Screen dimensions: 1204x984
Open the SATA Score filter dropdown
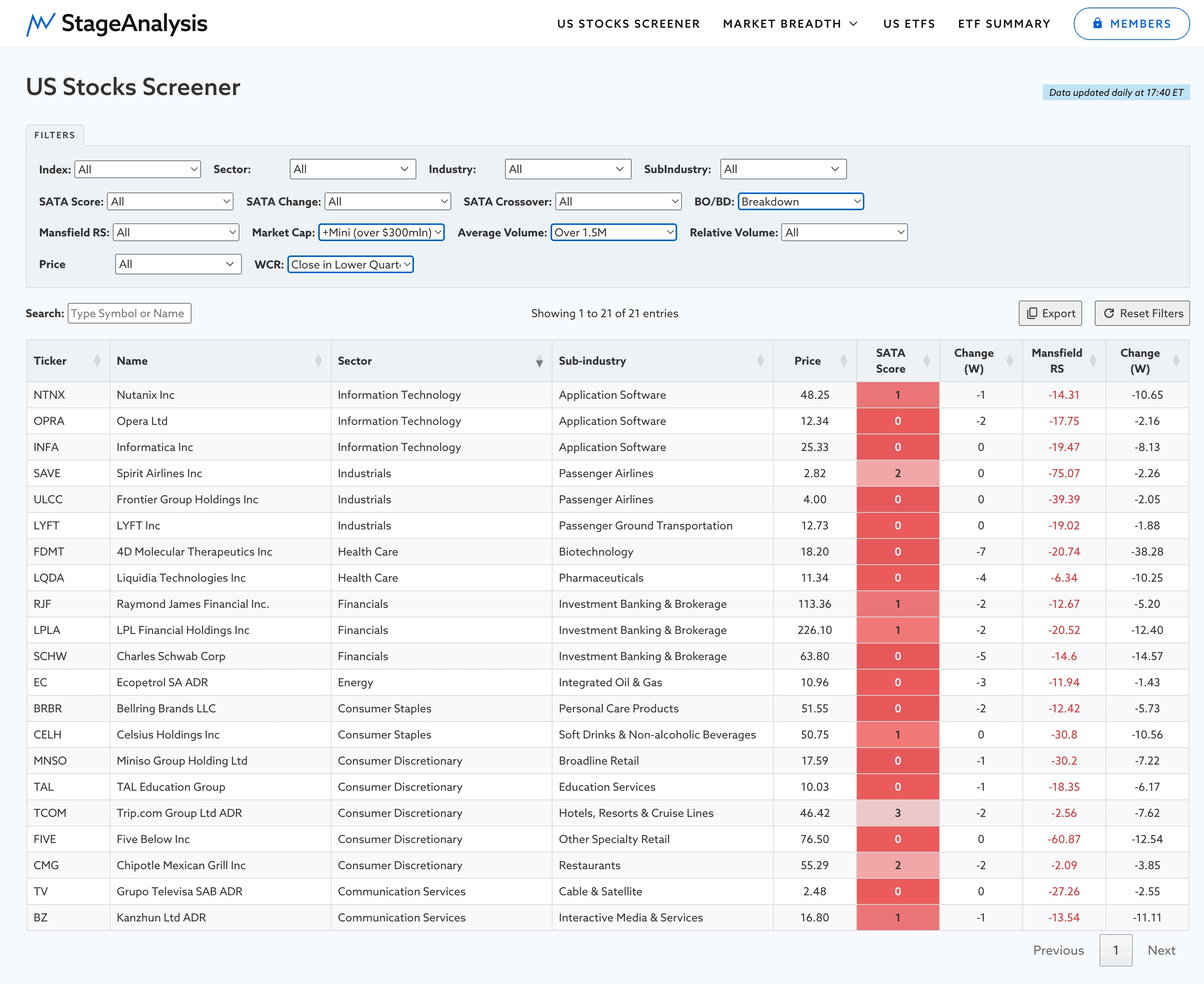170,201
